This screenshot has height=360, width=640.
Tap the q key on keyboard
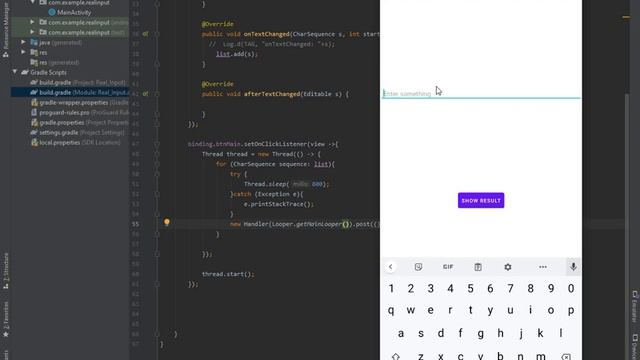[x=391, y=311]
